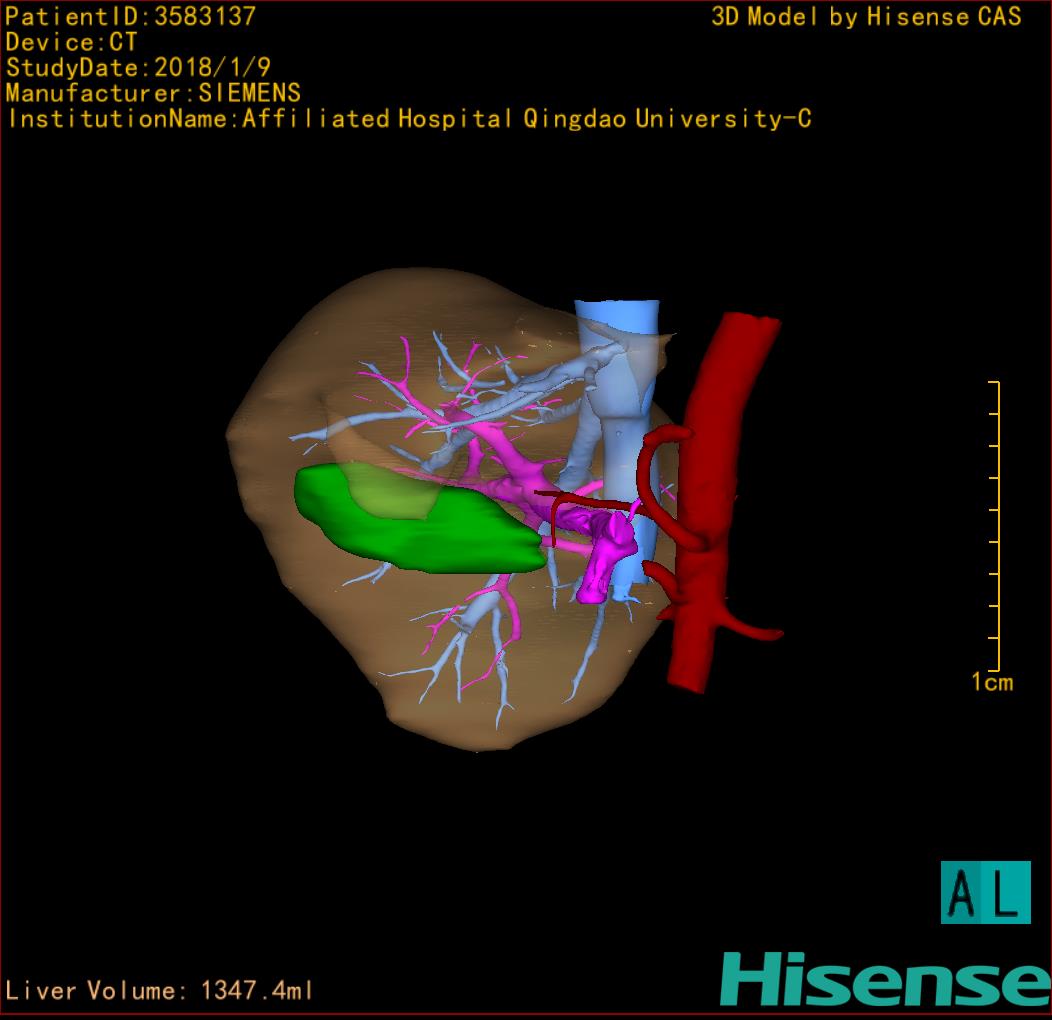The width and height of the screenshot is (1052, 1020).
Task: Click the InstitutionName Affiliated Hospital Qingdao text
Action: (409, 119)
